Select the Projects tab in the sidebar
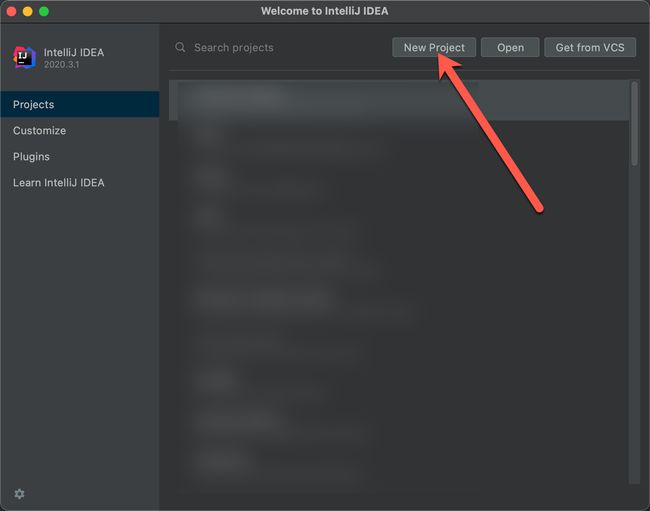This screenshot has width=650, height=511. [80, 104]
